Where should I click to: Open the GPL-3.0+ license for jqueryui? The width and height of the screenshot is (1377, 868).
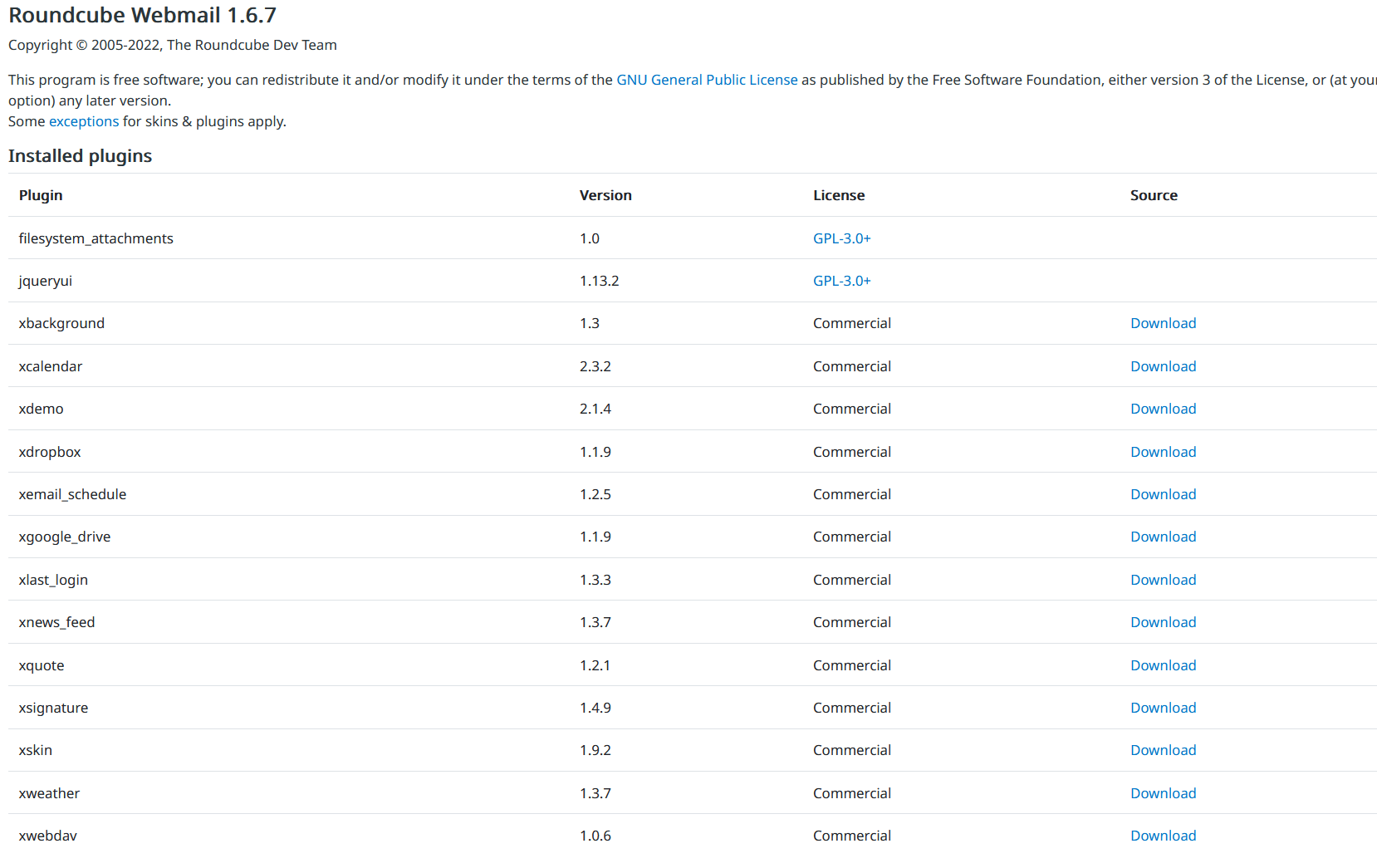[x=842, y=281]
